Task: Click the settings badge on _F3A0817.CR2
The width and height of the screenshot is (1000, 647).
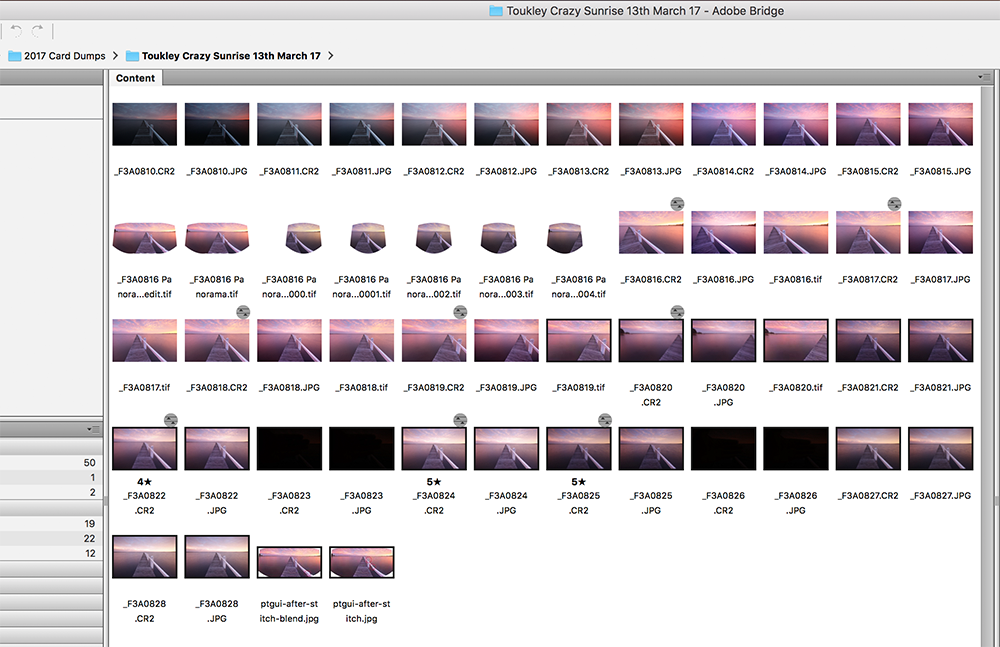Action: click(x=895, y=204)
